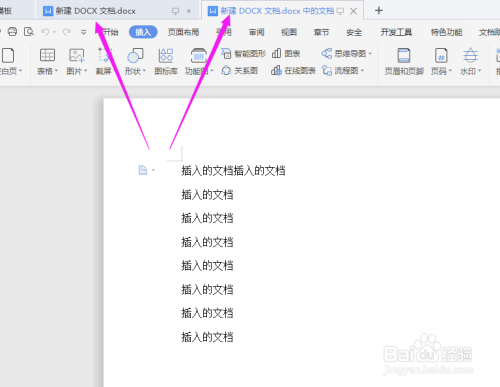Expand the 流程图 dropdown arrow
Image resolution: width=500 pixels, height=387 pixels.
(x=362, y=71)
